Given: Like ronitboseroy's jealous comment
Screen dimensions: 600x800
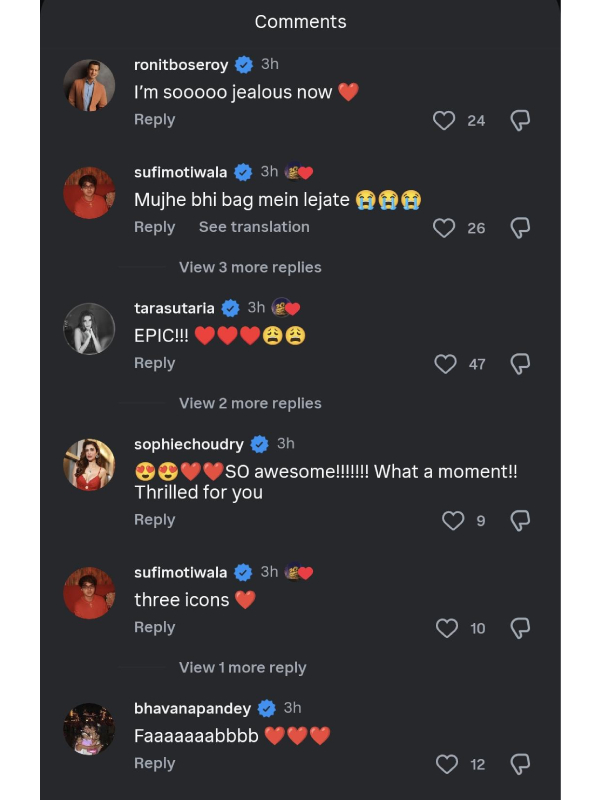Looking at the screenshot, I should coord(444,121).
